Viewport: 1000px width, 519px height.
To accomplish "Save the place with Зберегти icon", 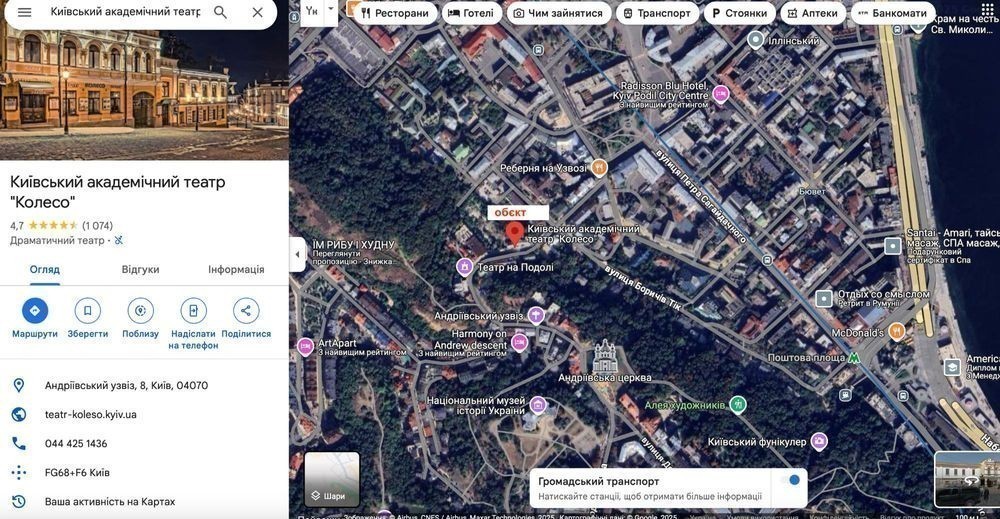I will pos(88,311).
